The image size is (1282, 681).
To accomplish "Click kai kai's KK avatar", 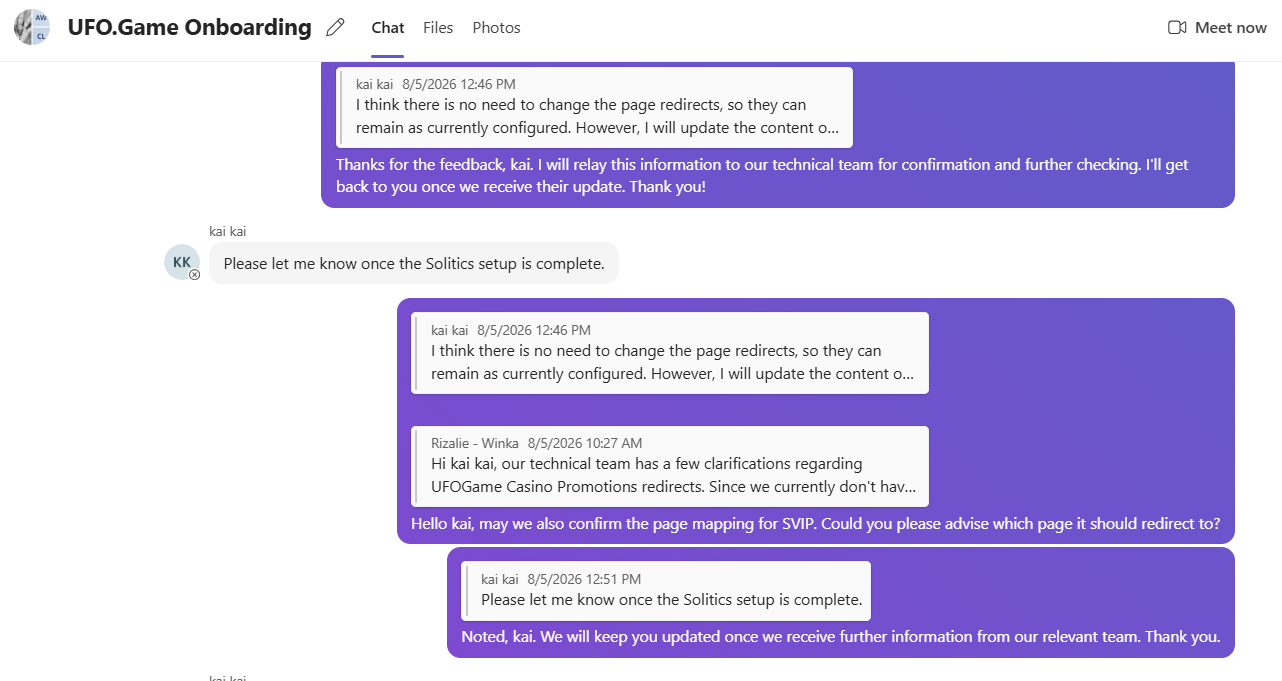I will coord(182,262).
